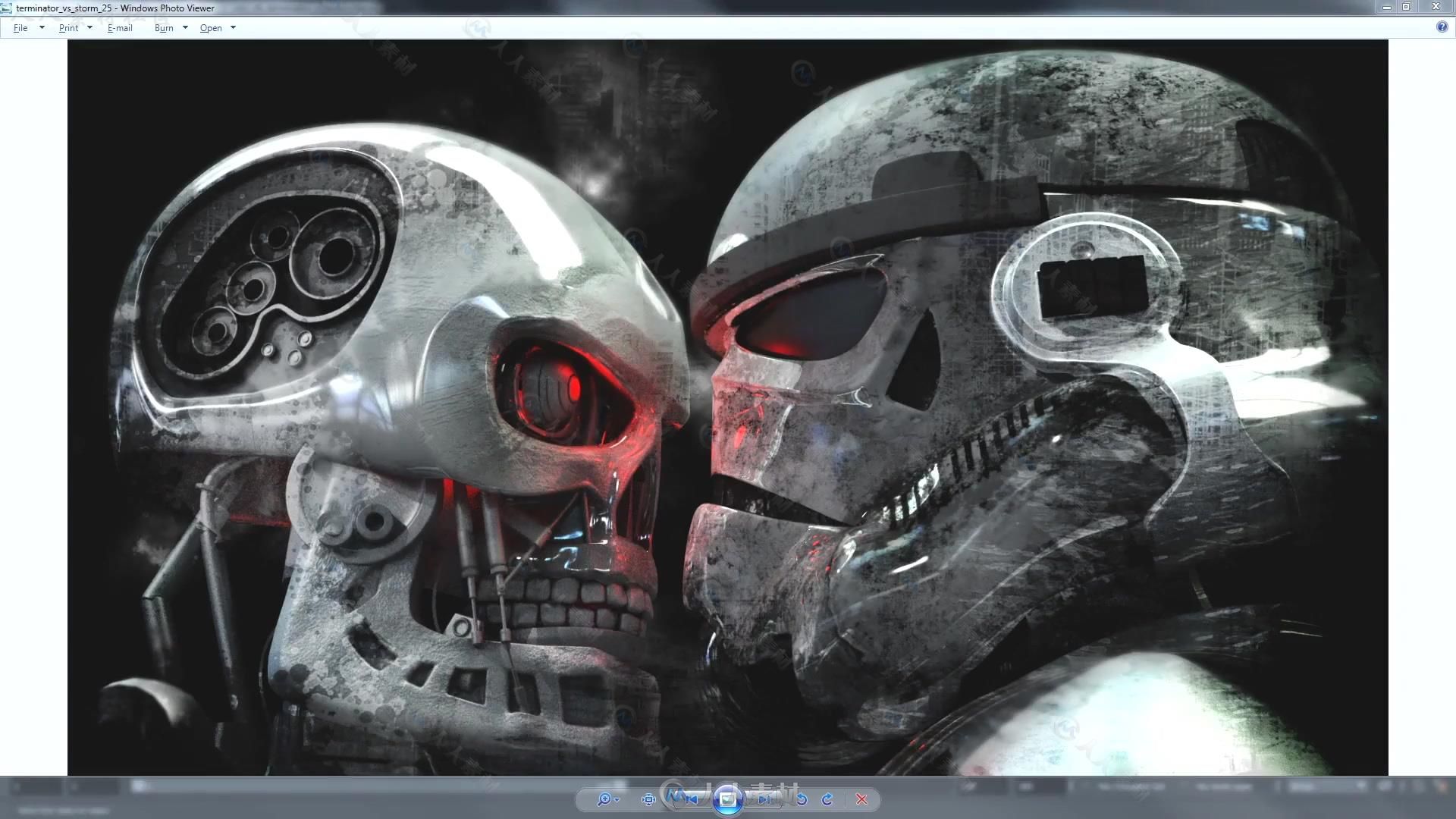Rotate the image clockwise
1456x819 pixels.
tap(827, 799)
